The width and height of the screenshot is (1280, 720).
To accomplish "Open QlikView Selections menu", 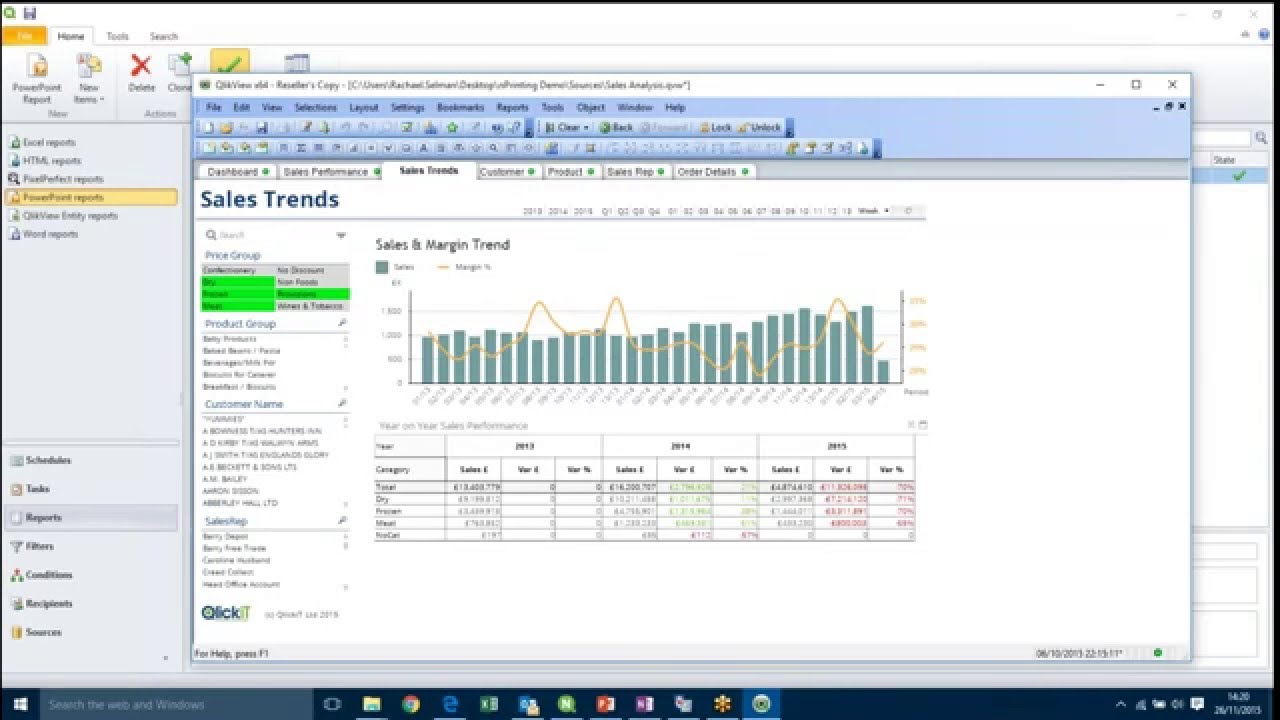I will tap(315, 107).
